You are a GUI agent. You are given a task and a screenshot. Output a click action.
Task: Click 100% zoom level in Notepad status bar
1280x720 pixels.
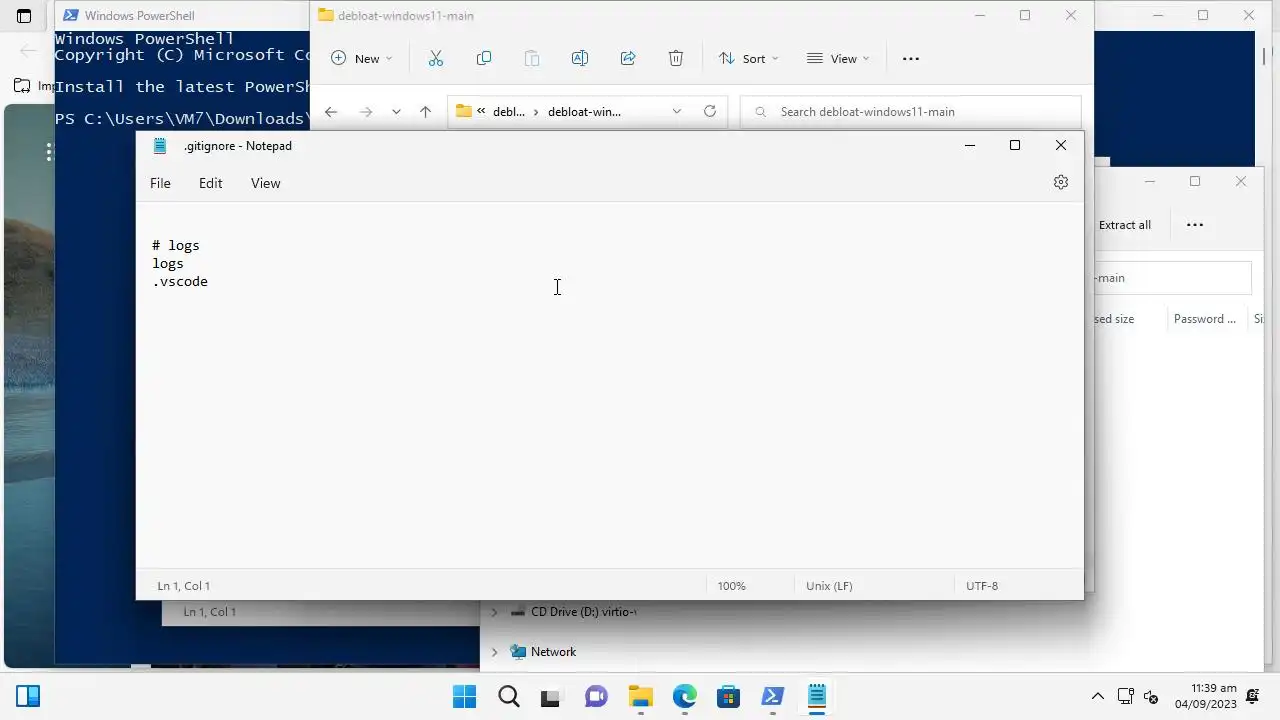[731, 586]
